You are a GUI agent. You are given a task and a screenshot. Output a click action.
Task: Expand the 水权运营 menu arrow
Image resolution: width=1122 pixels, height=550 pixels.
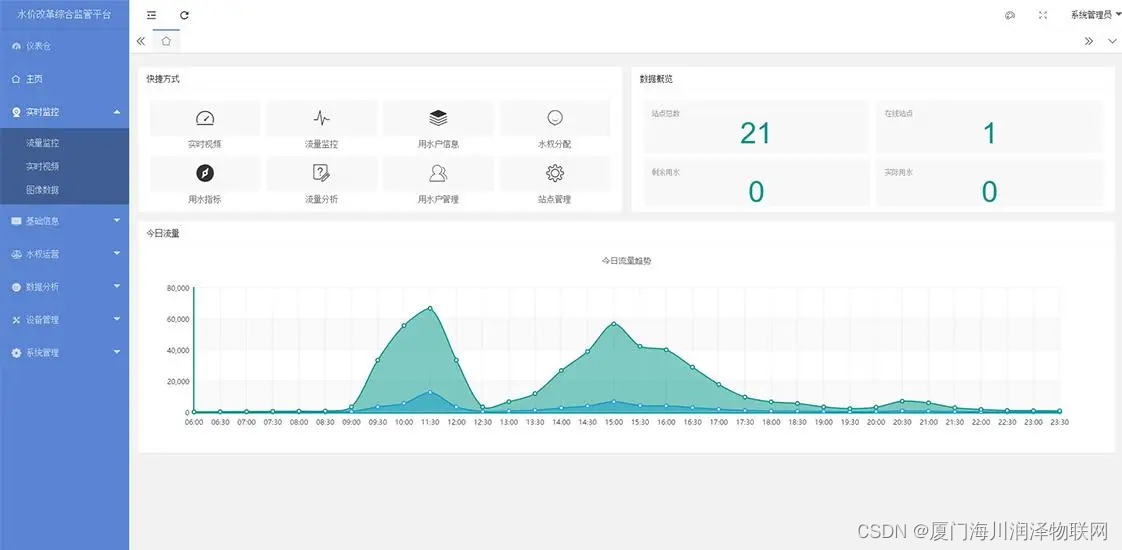[117, 254]
